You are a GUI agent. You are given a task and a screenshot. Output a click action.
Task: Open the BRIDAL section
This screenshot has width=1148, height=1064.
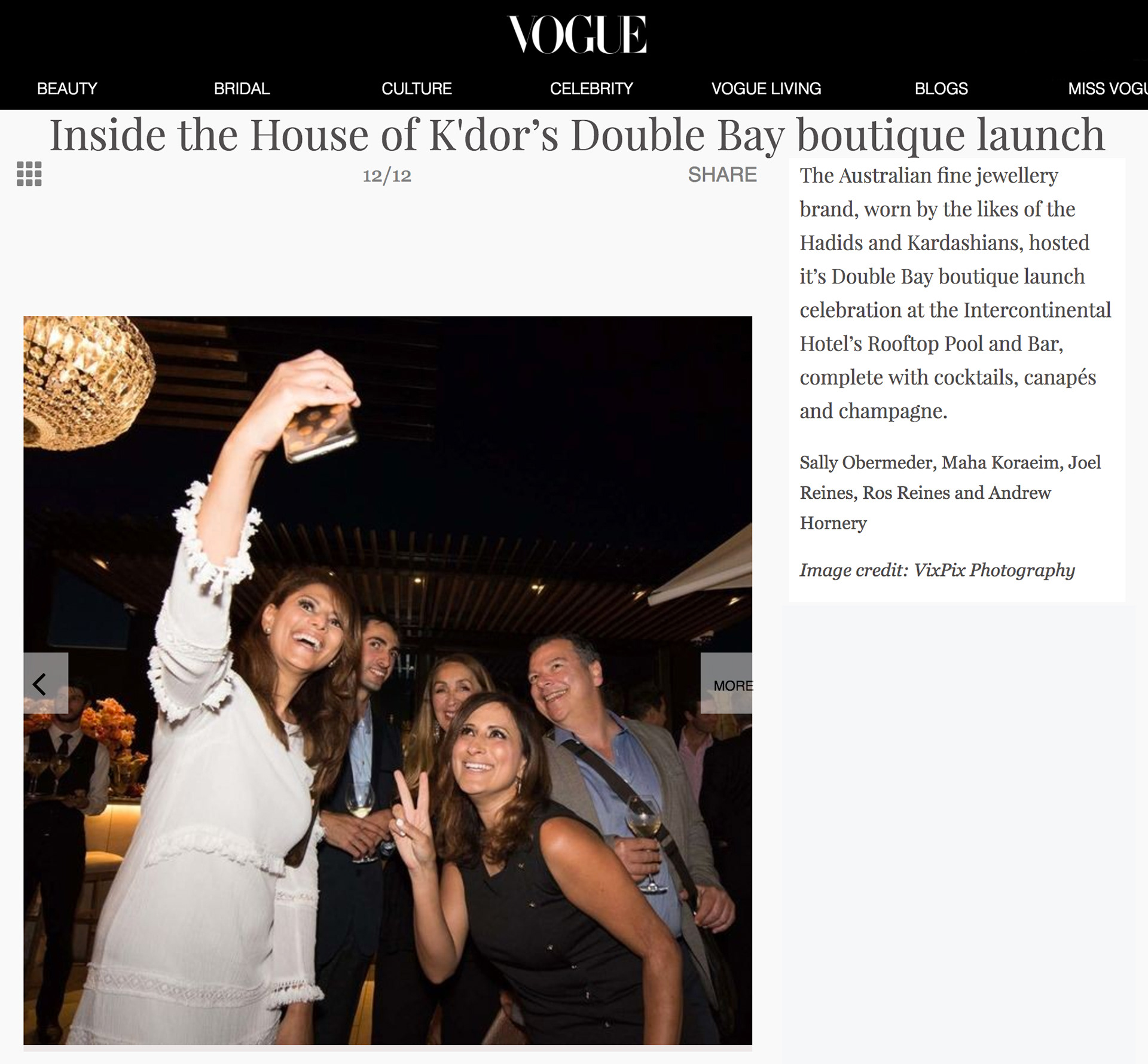click(x=242, y=89)
